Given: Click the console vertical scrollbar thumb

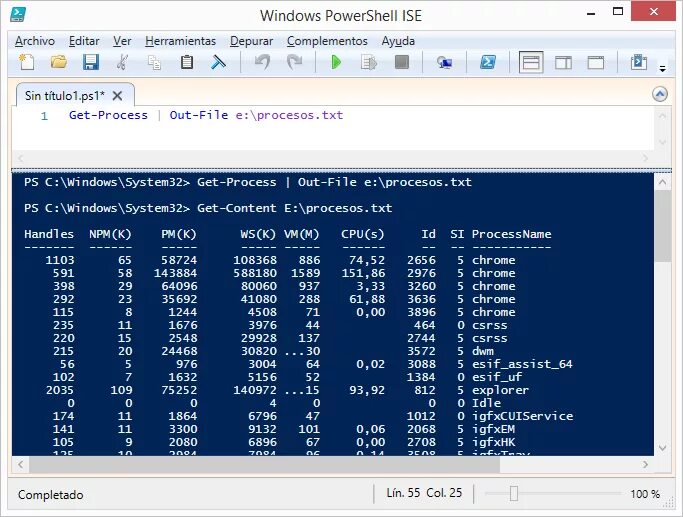Looking at the screenshot, I should tap(663, 226).
